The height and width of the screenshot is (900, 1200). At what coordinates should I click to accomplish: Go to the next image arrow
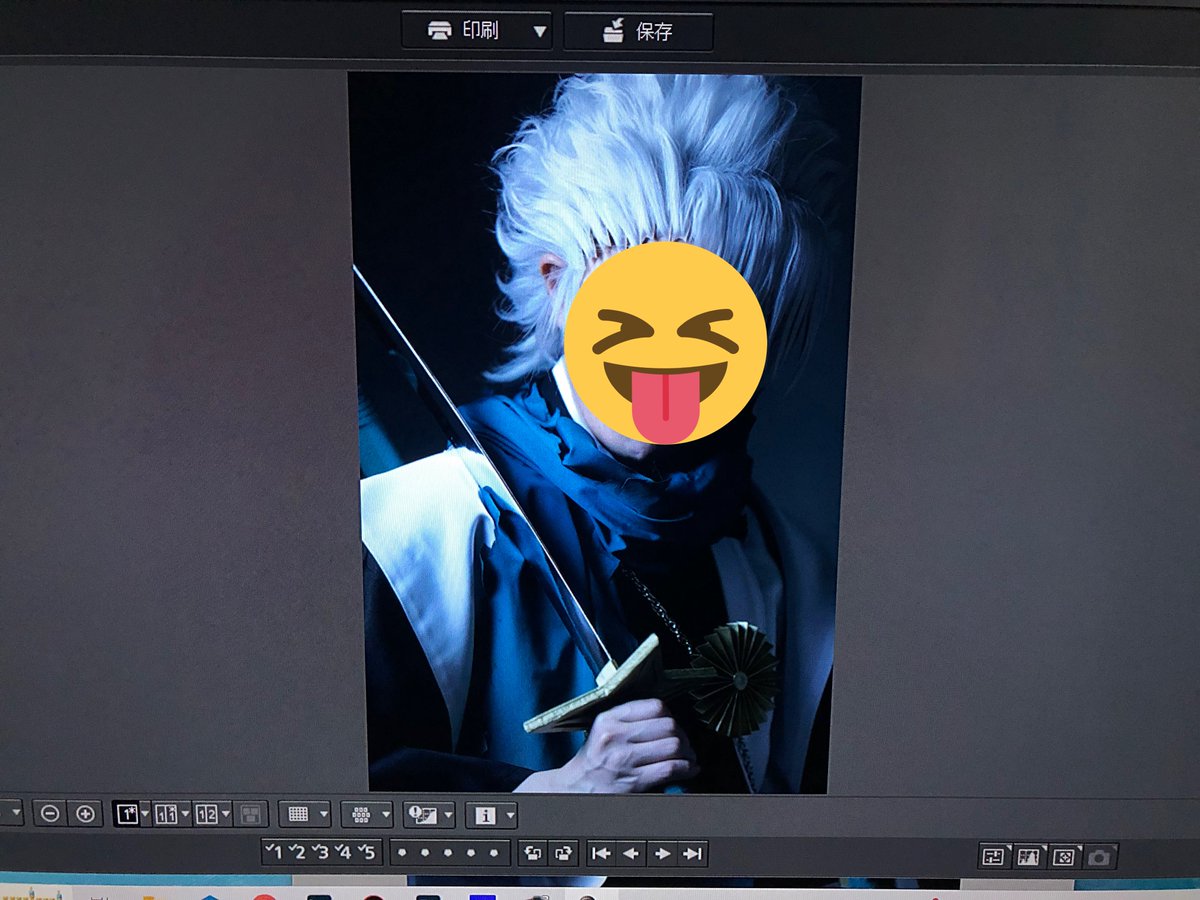(662, 853)
